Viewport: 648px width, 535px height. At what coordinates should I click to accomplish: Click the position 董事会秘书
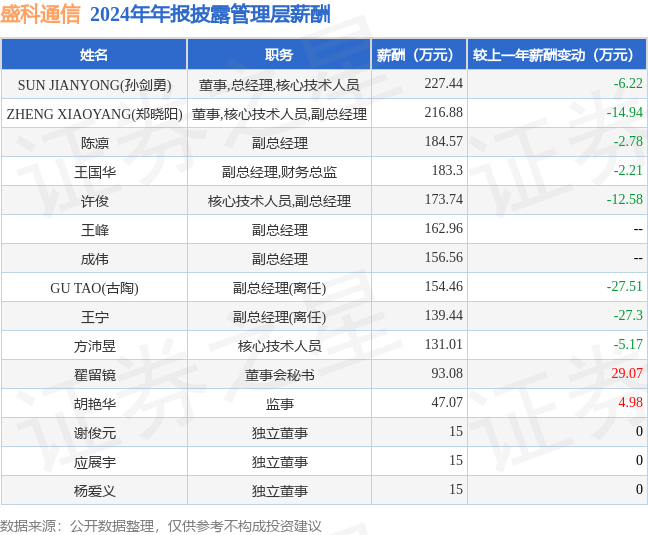(279, 375)
